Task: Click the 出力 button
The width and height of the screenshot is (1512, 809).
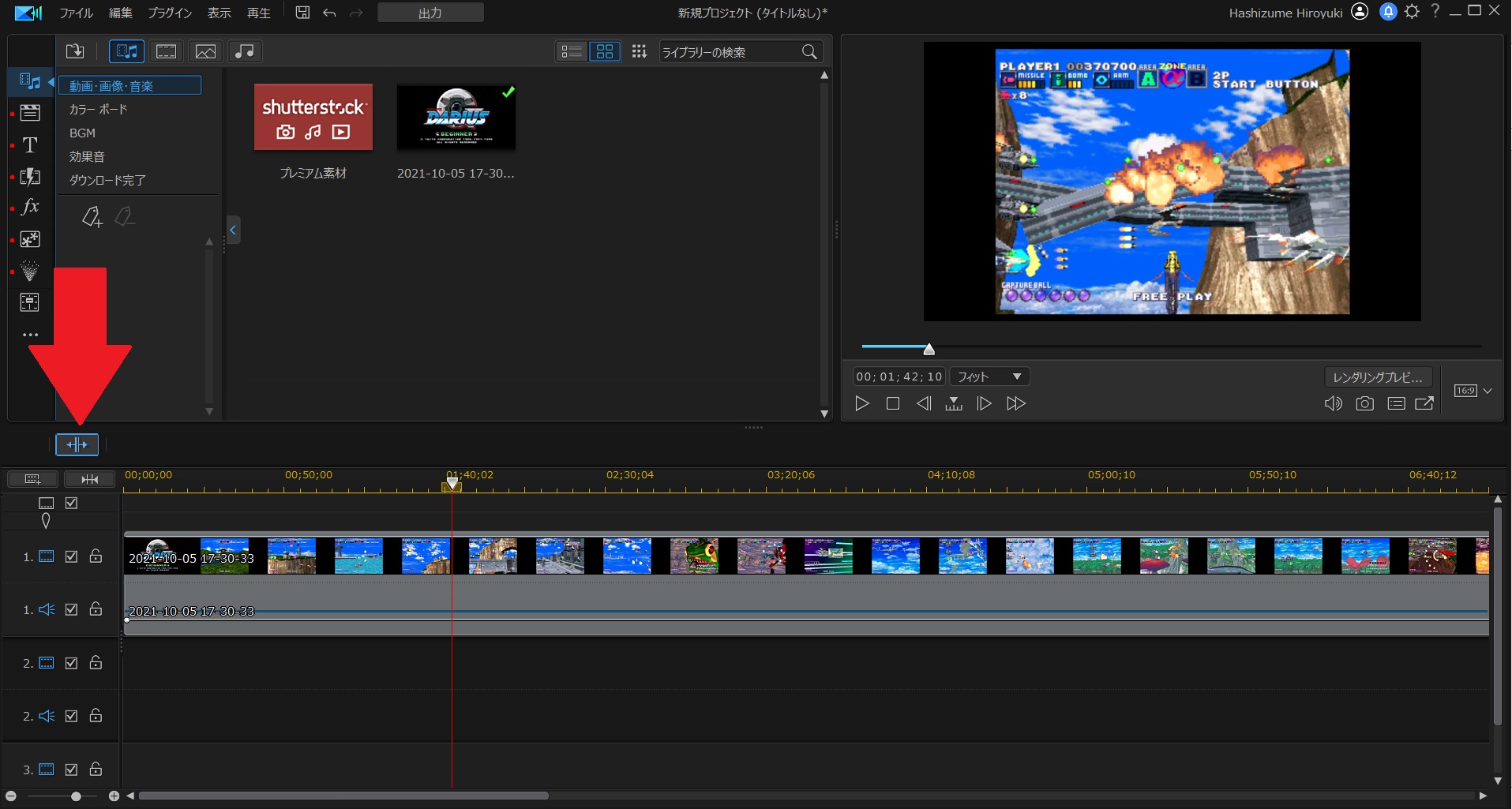Action: click(x=430, y=13)
